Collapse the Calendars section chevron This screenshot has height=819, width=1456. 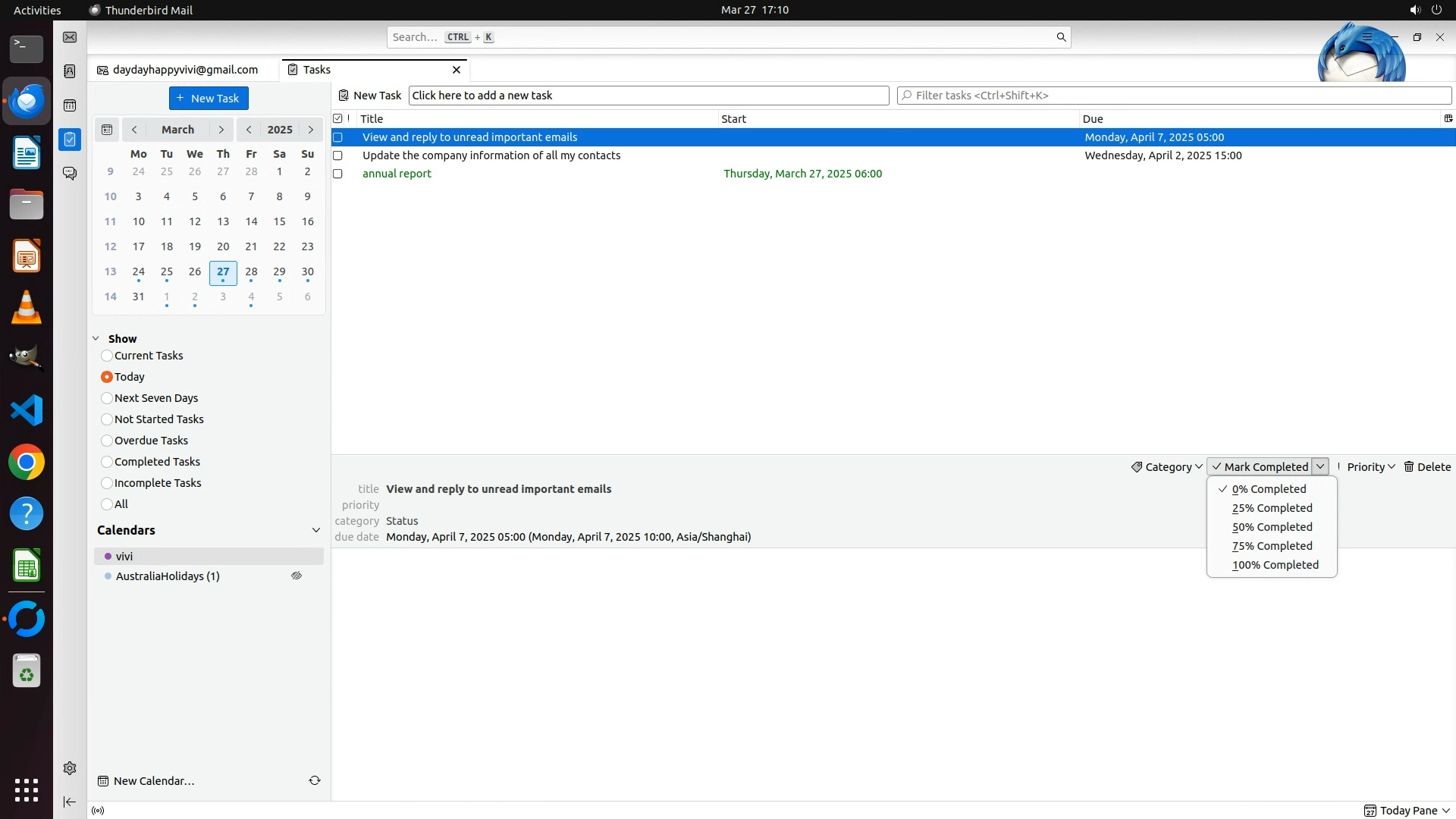tap(316, 530)
